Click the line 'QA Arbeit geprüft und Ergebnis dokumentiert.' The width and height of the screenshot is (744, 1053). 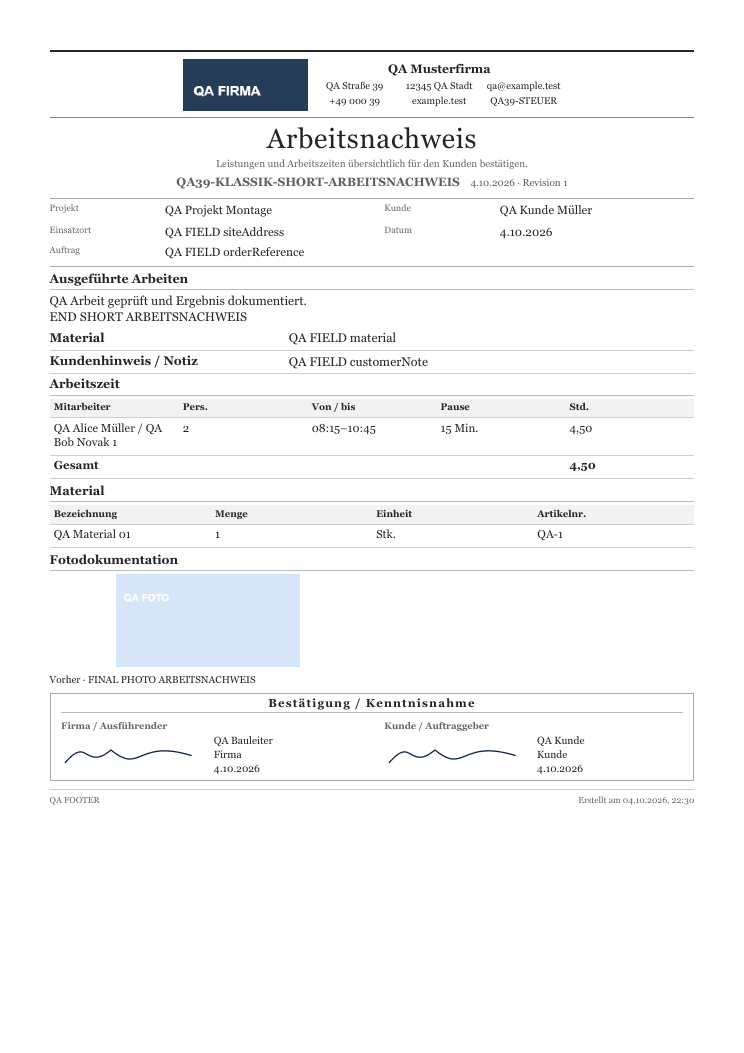[x=178, y=301]
